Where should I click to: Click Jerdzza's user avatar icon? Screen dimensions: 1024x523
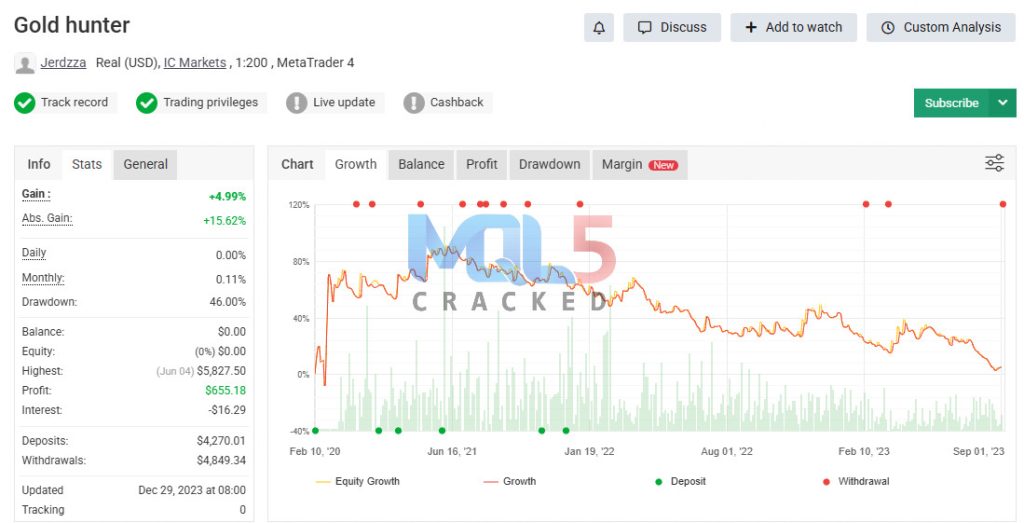coord(25,63)
